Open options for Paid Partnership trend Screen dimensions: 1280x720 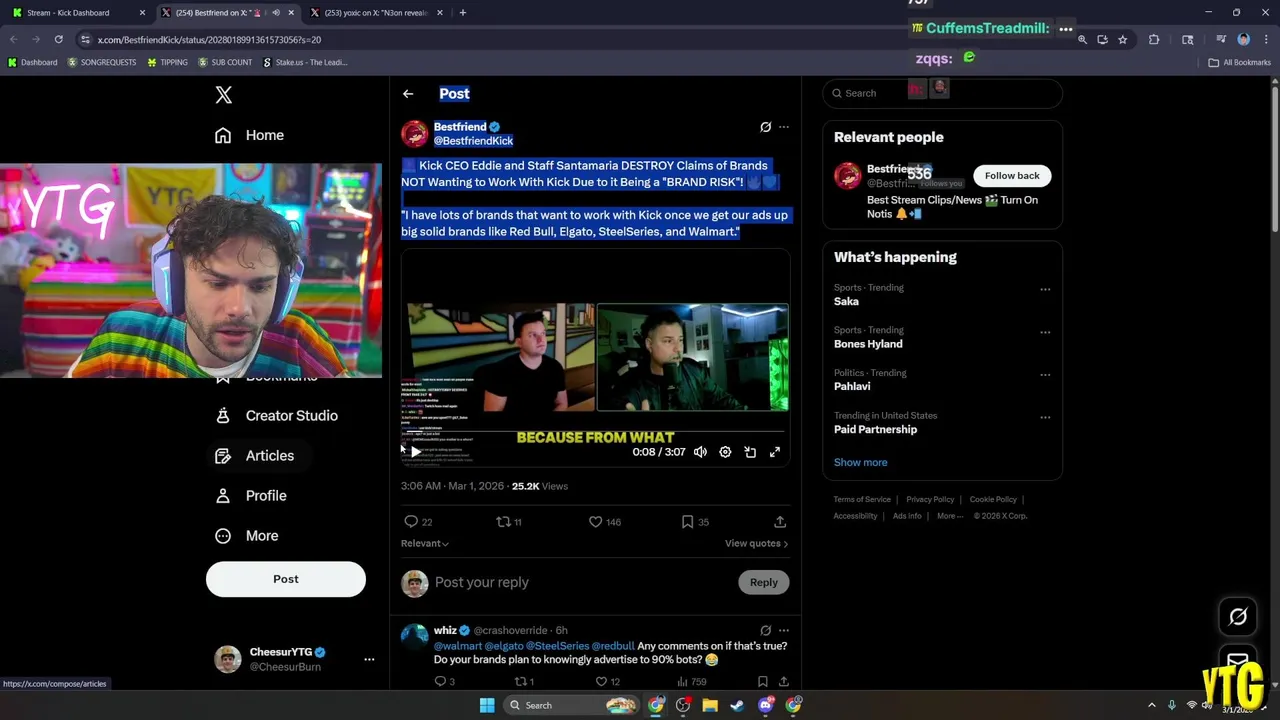pos(1045,418)
